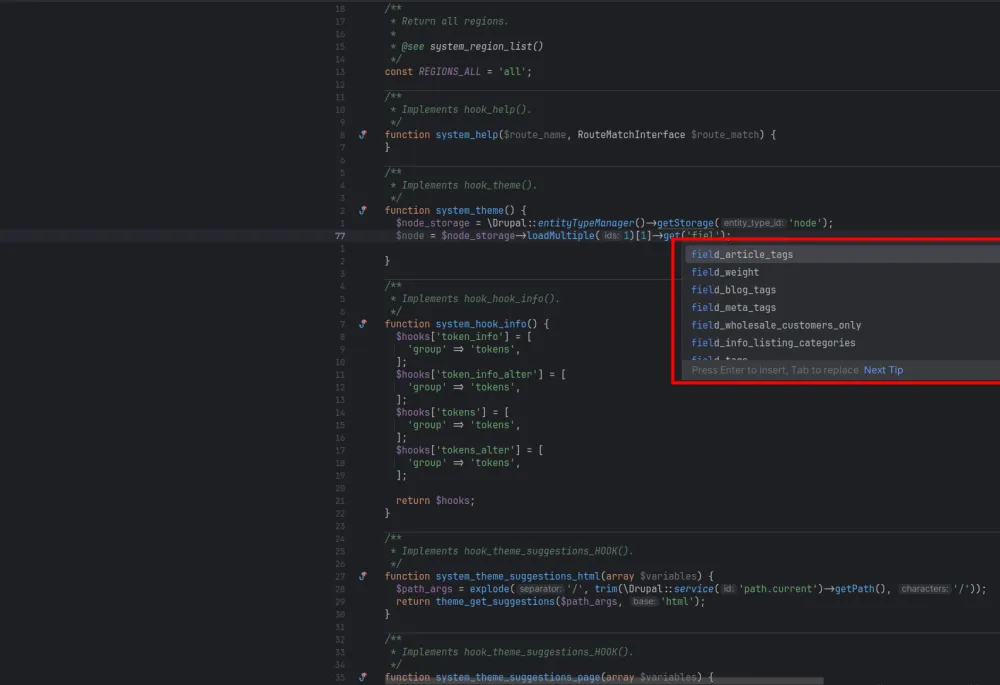Viewport: 1000px width, 685px height.
Task: Pick field_info_listing_categories in the popup
Action: click(773, 343)
